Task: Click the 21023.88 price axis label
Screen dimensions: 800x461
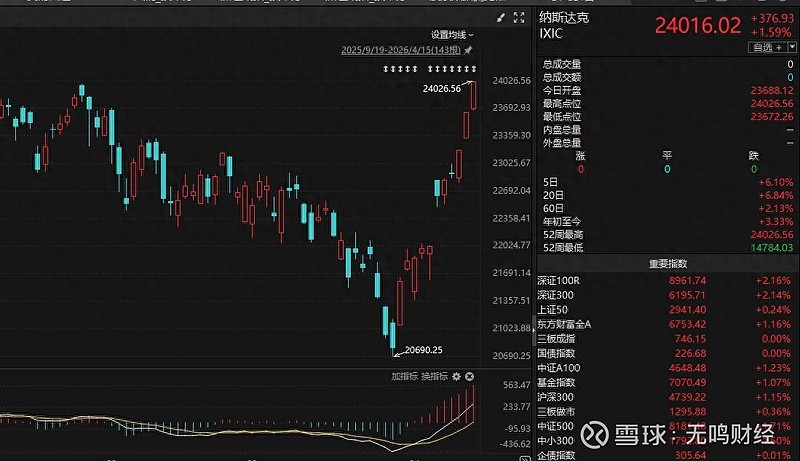Action: [511, 328]
